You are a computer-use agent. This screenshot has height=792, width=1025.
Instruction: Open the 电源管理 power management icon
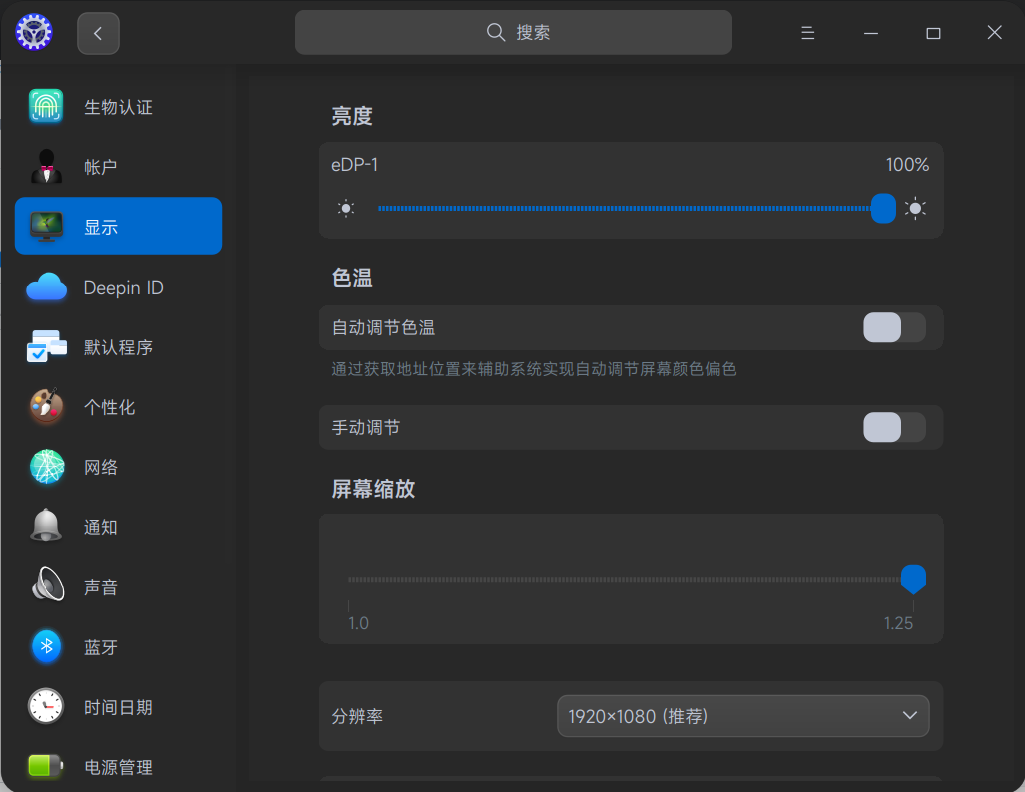pyautogui.click(x=45, y=767)
